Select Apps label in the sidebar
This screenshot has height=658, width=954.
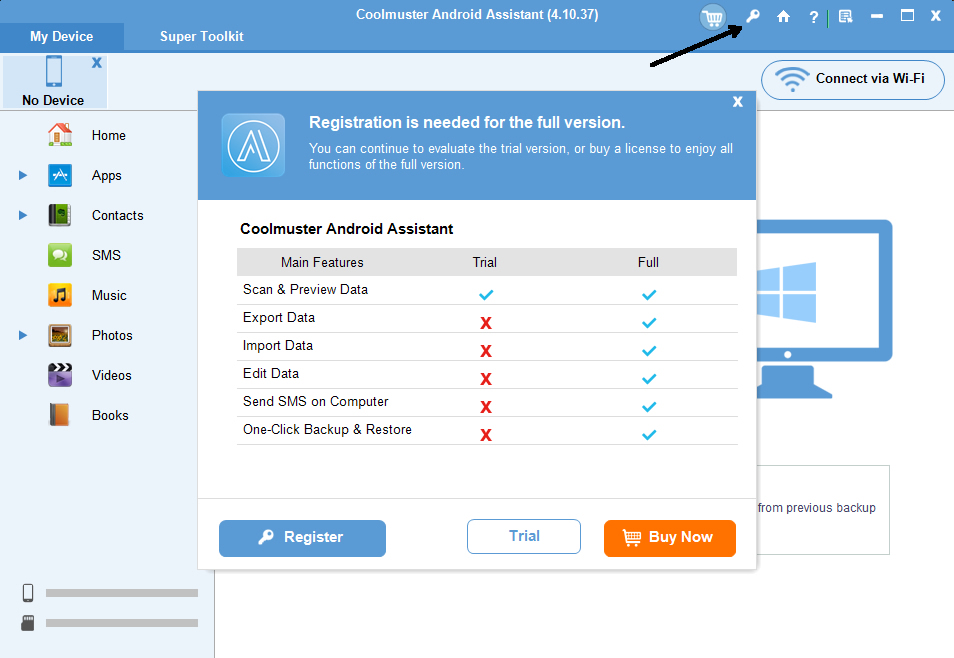(x=106, y=176)
